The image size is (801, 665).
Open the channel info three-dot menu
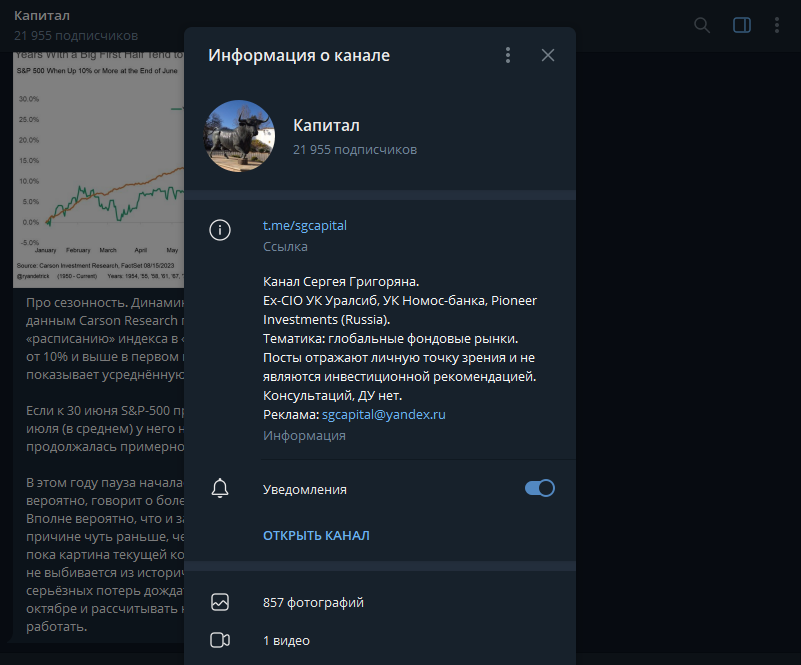[x=507, y=55]
